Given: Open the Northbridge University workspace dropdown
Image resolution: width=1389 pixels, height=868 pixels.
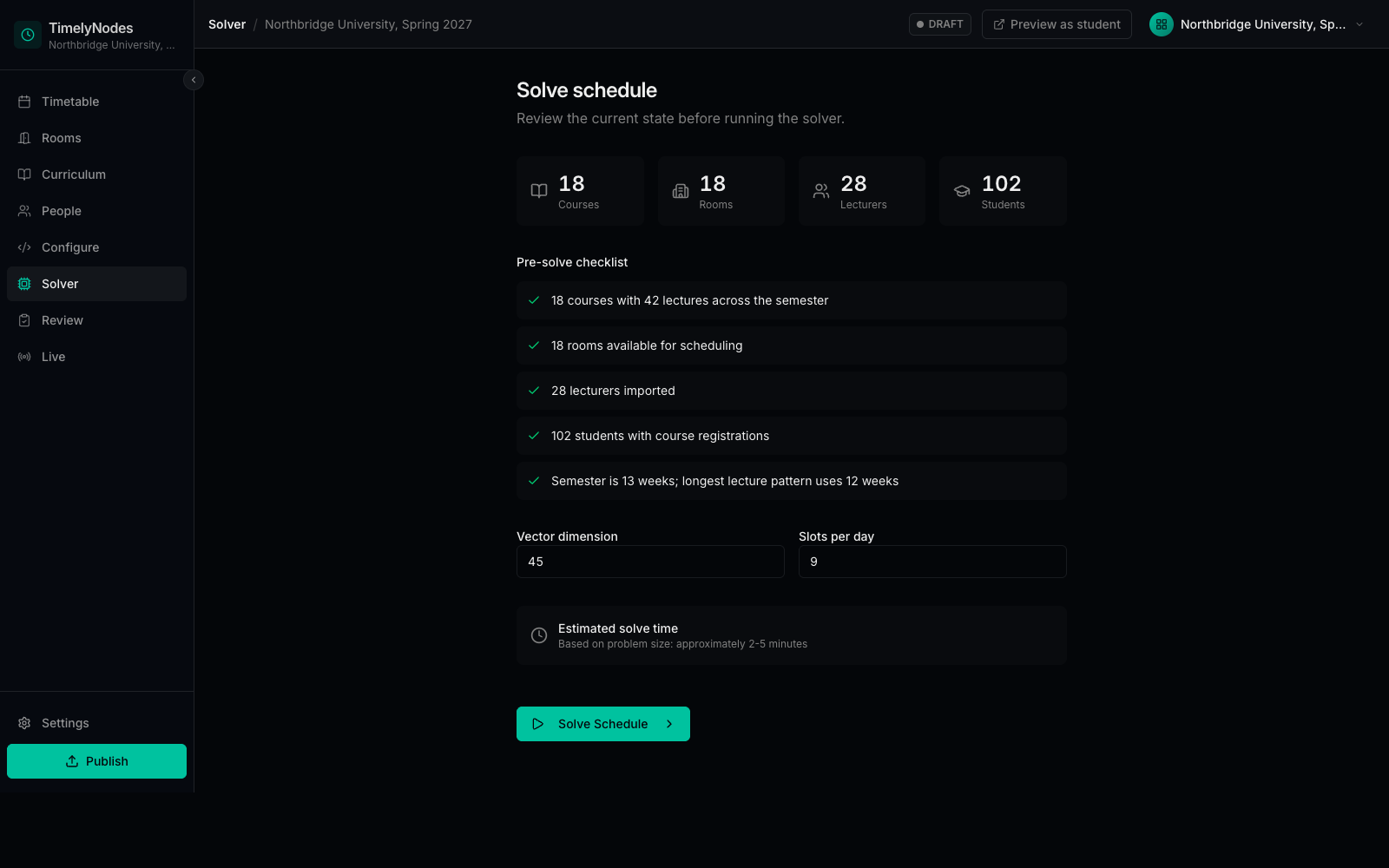Looking at the screenshot, I should [x=1257, y=24].
